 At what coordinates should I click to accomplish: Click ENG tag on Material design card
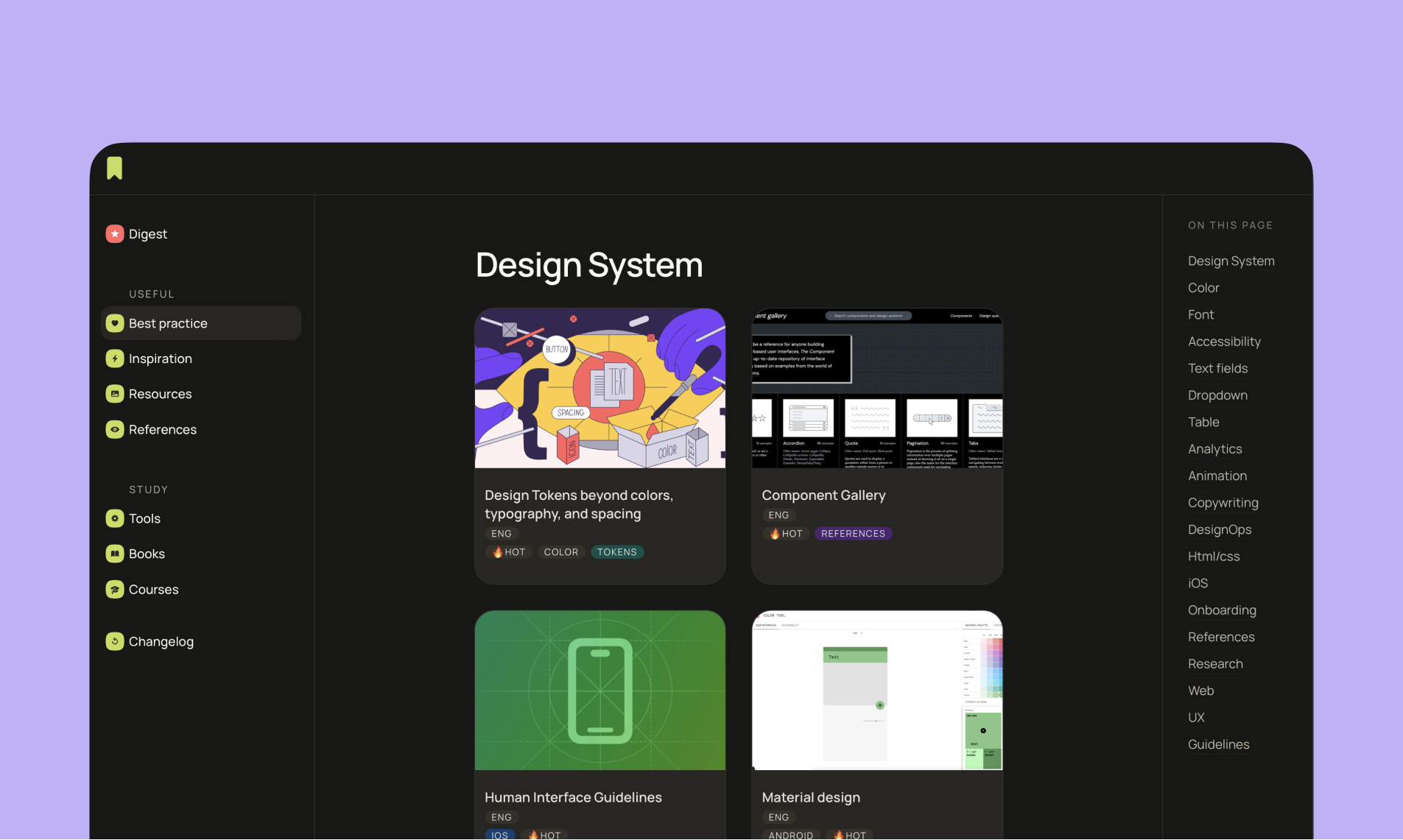[x=778, y=817]
